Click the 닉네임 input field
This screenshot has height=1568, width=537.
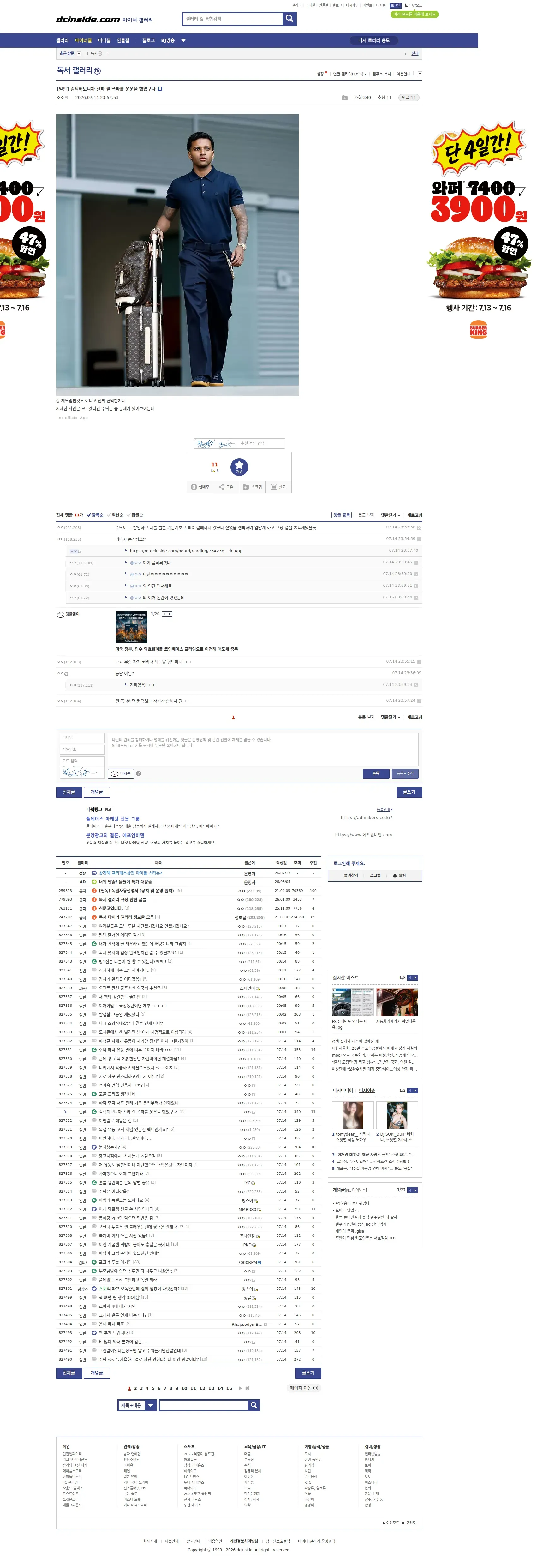point(82,738)
